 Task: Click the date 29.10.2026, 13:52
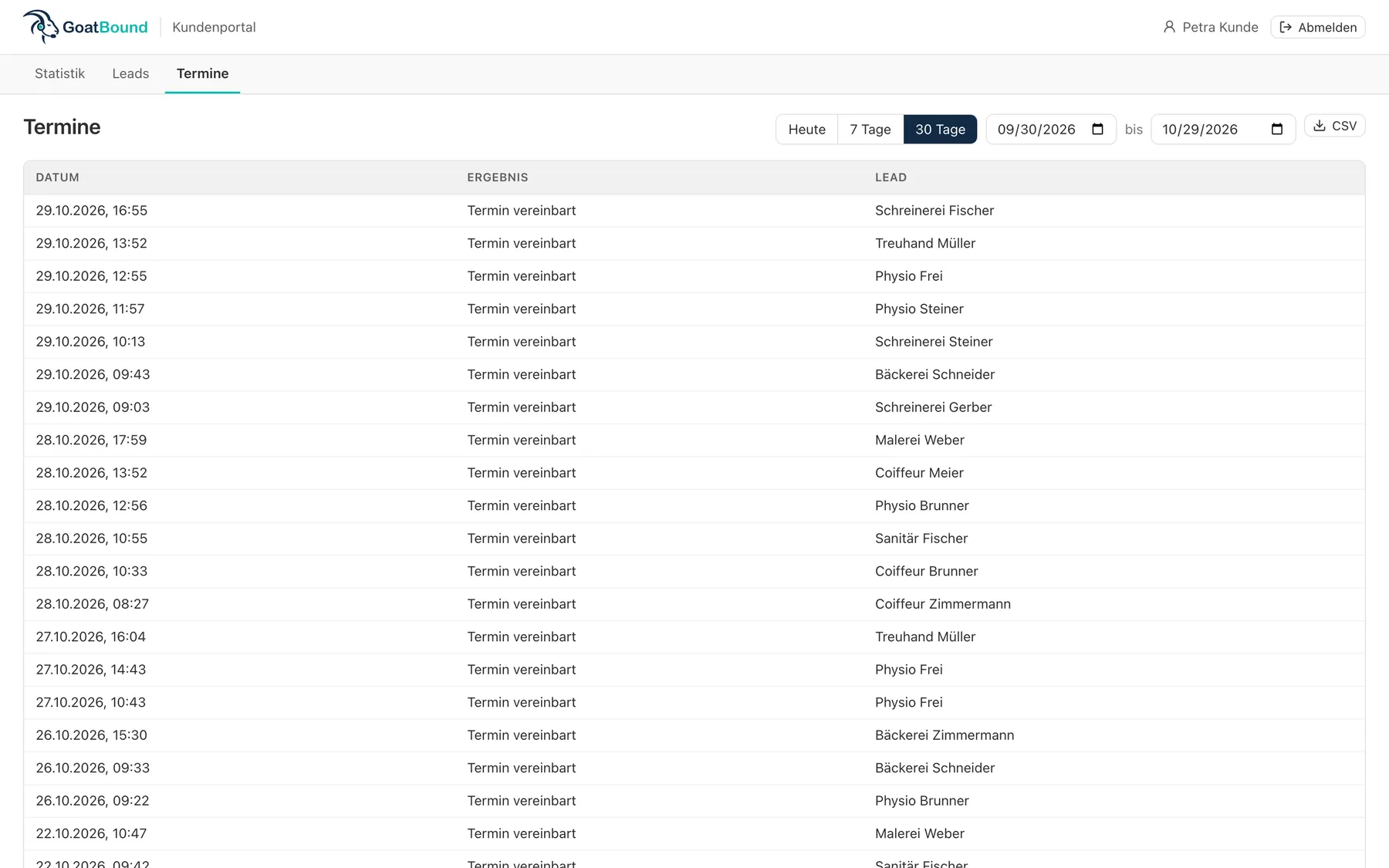click(x=91, y=243)
